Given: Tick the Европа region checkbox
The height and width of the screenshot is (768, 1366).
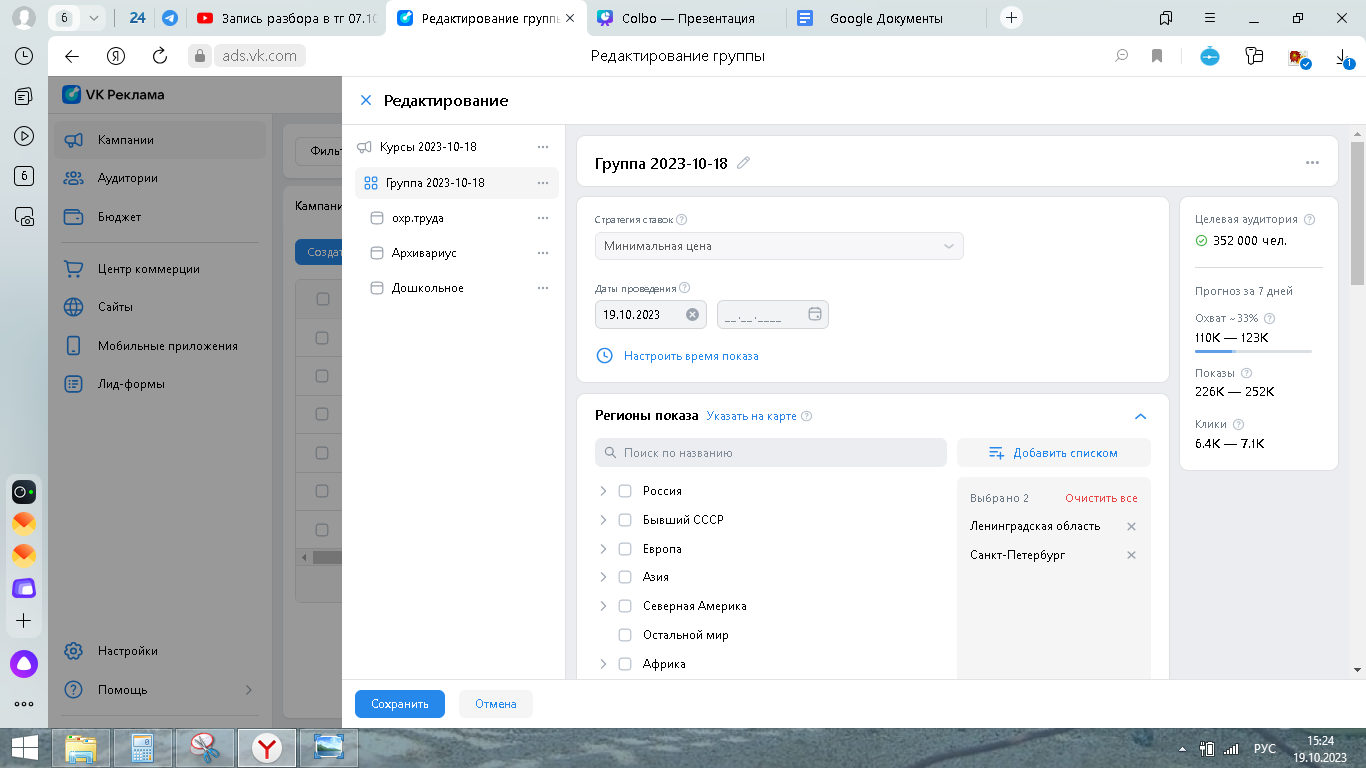Looking at the screenshot, I should (625, 549).
